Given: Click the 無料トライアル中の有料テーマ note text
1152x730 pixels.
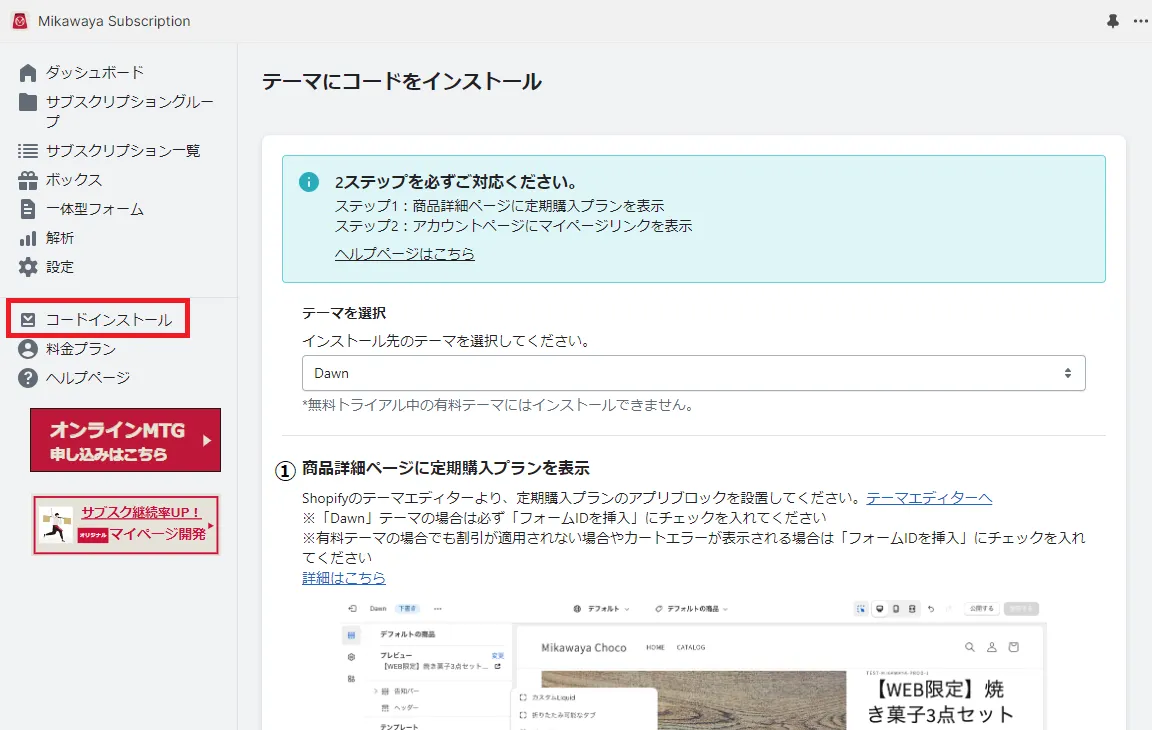Looking at the screenshot, I should point(498,405).
